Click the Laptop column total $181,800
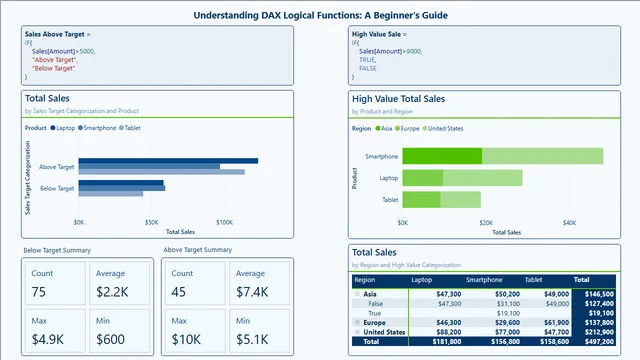This screenshot has height=360, width=640. 447,342
